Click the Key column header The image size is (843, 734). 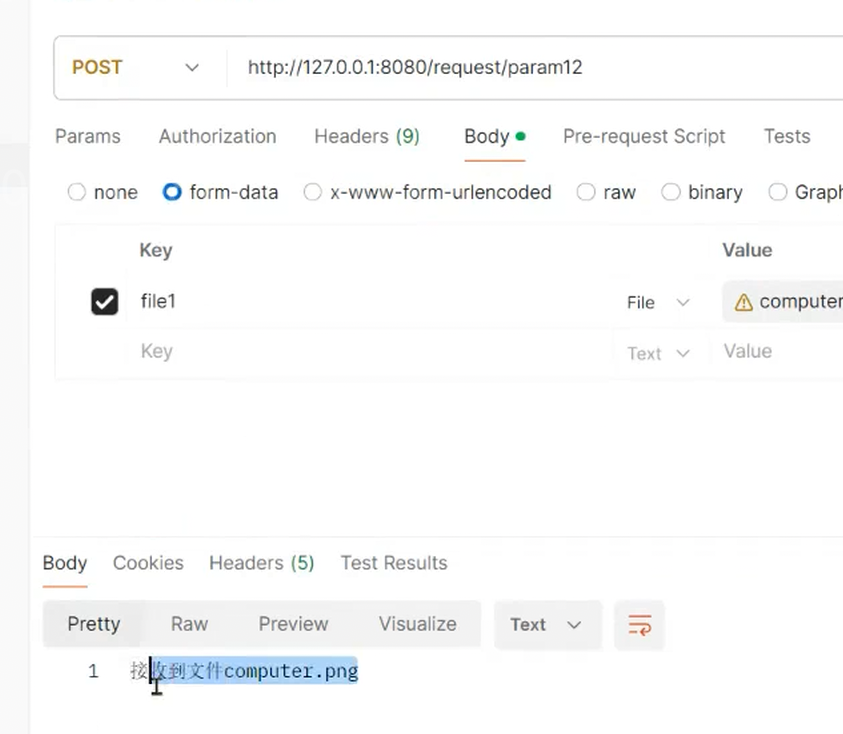pyautogui.click(x=156, y=251)
